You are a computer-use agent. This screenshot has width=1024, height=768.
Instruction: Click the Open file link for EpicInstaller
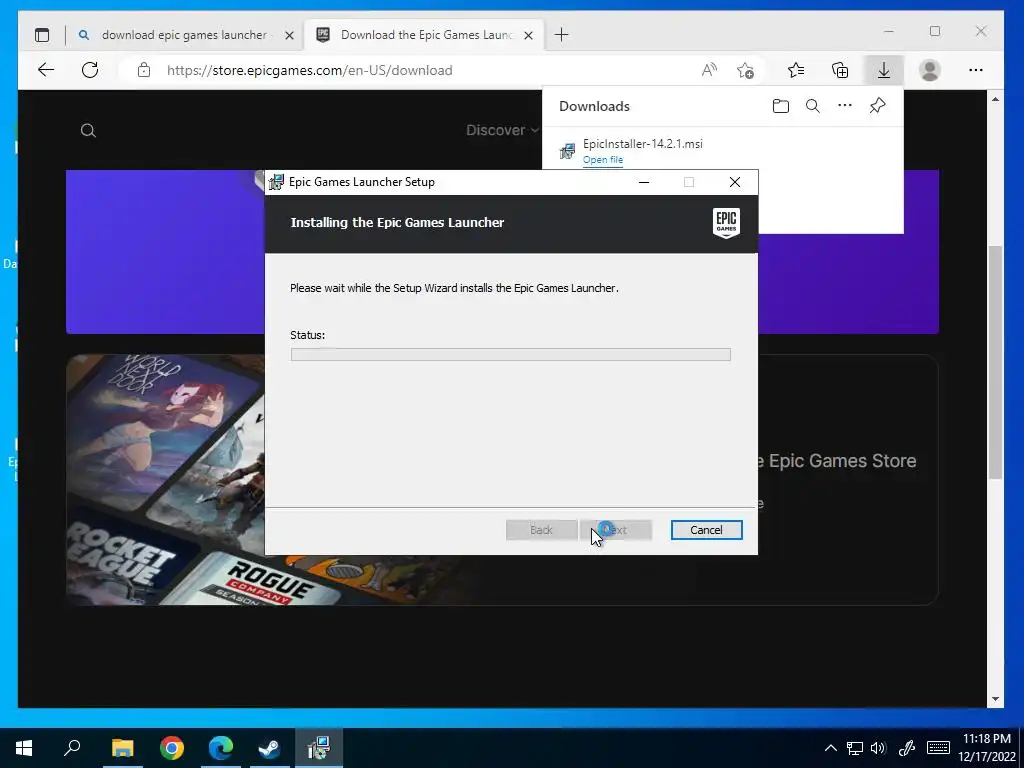pyautogui.click(x=603, y=160)
